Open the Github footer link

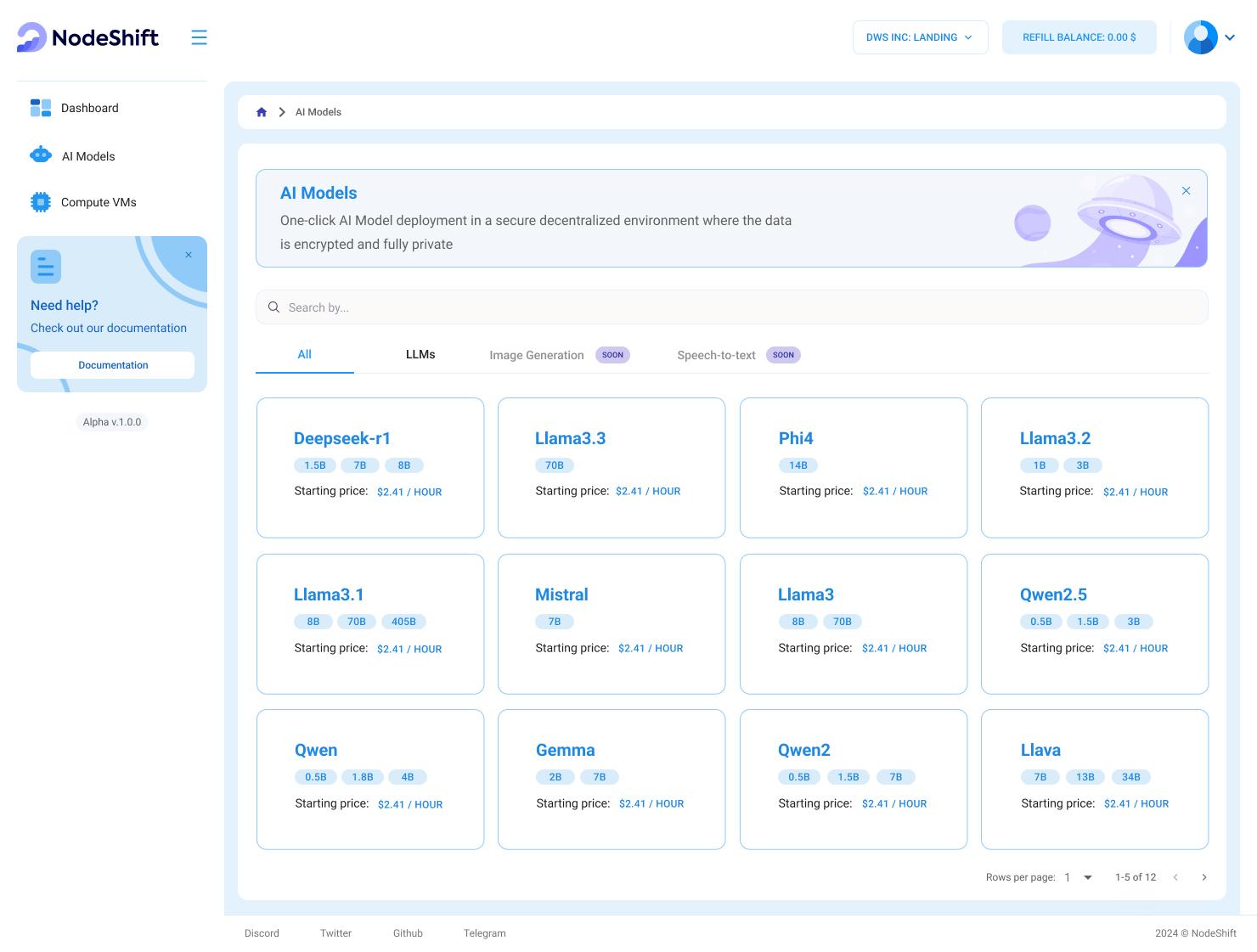[408, 933]
